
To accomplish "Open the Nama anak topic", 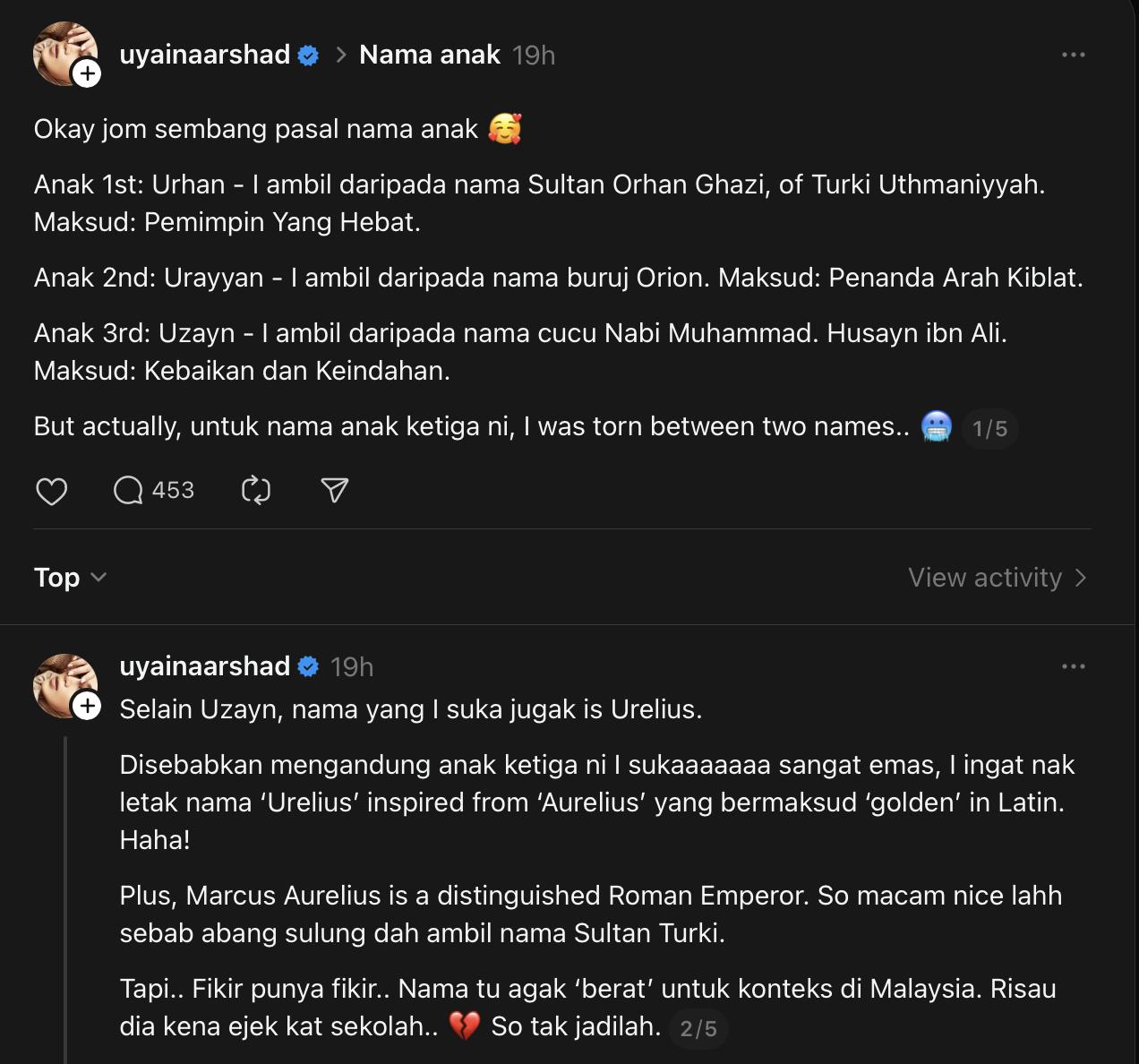I will pos(429,55).
